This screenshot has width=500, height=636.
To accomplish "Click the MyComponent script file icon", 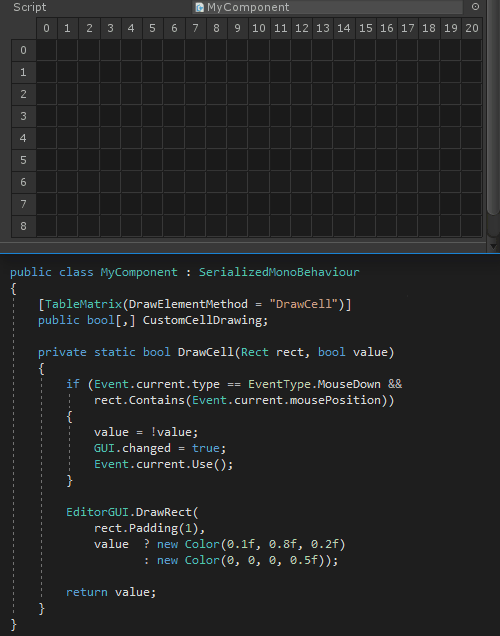I will (200, 7).
